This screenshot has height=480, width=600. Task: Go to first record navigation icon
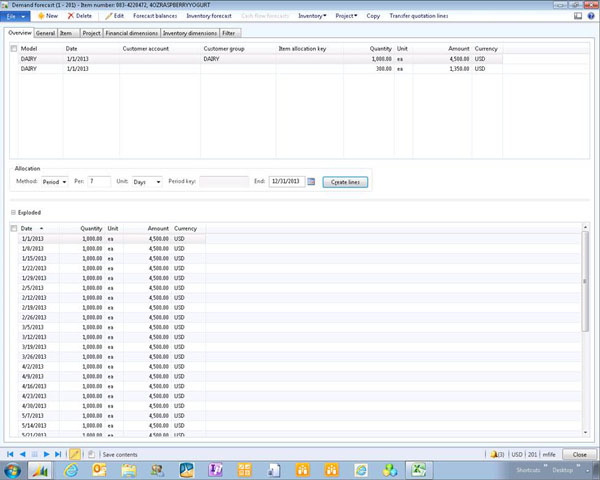pyautogui.click(x=10, y=454)
